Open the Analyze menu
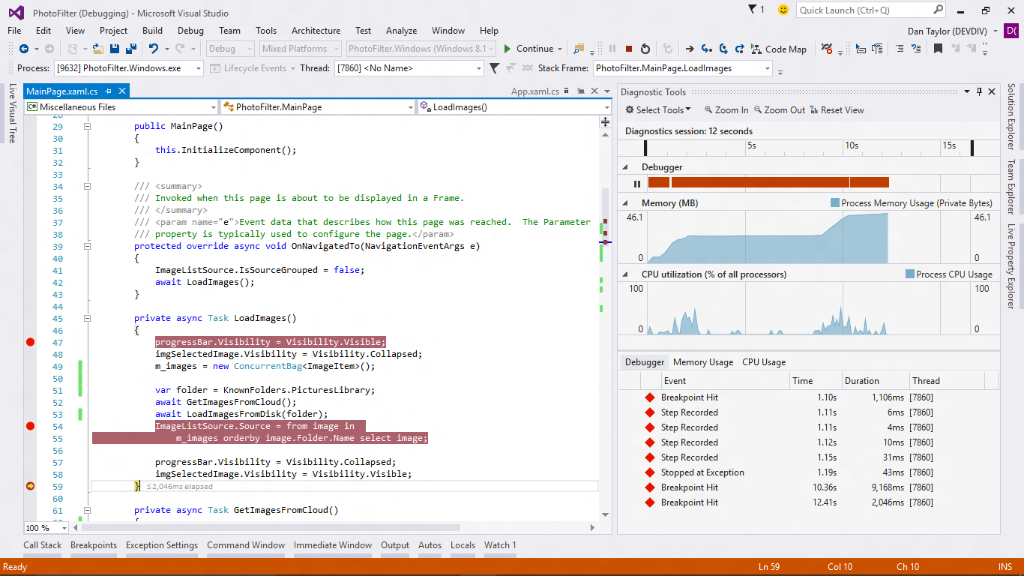This screenshot has height=576, width=1024. (401, 31)
